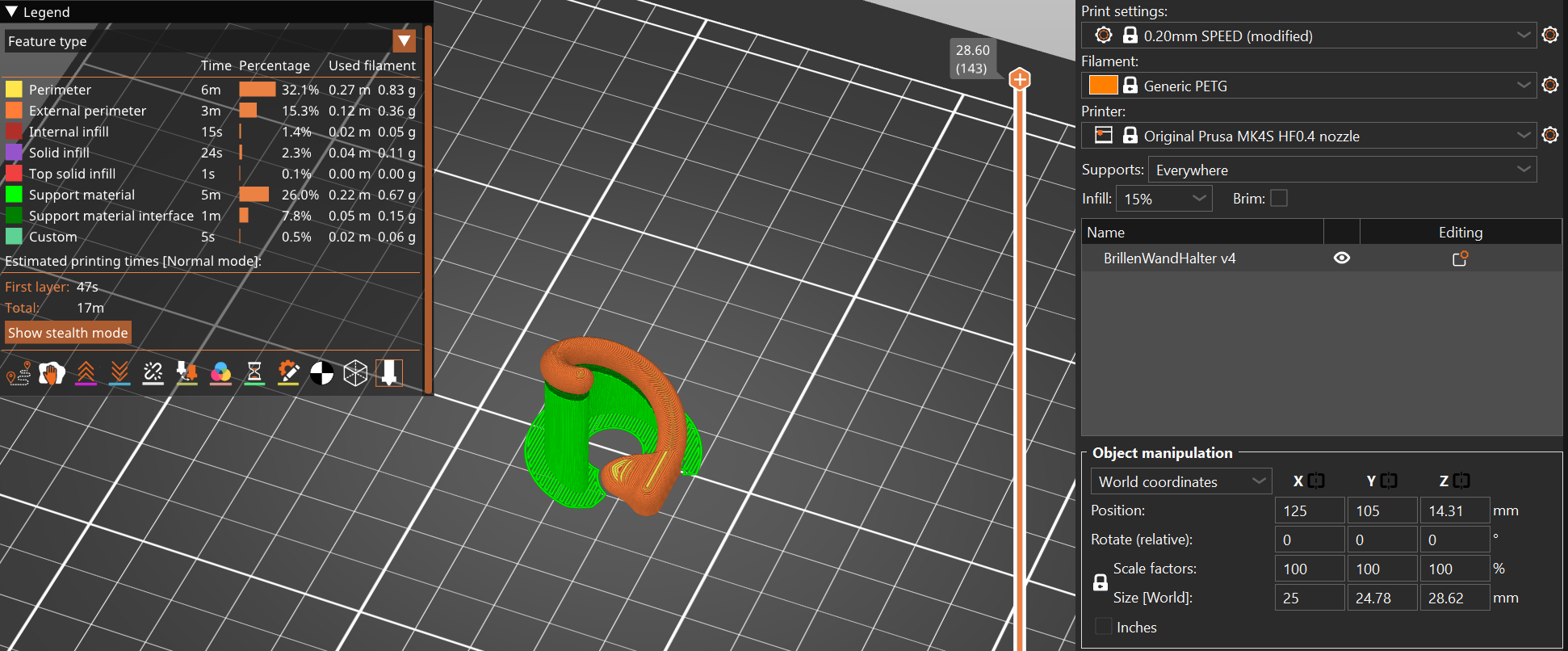The image size is (1568, 651).
Task: Toggle mirror along X axis
Action: (1316, 481)
